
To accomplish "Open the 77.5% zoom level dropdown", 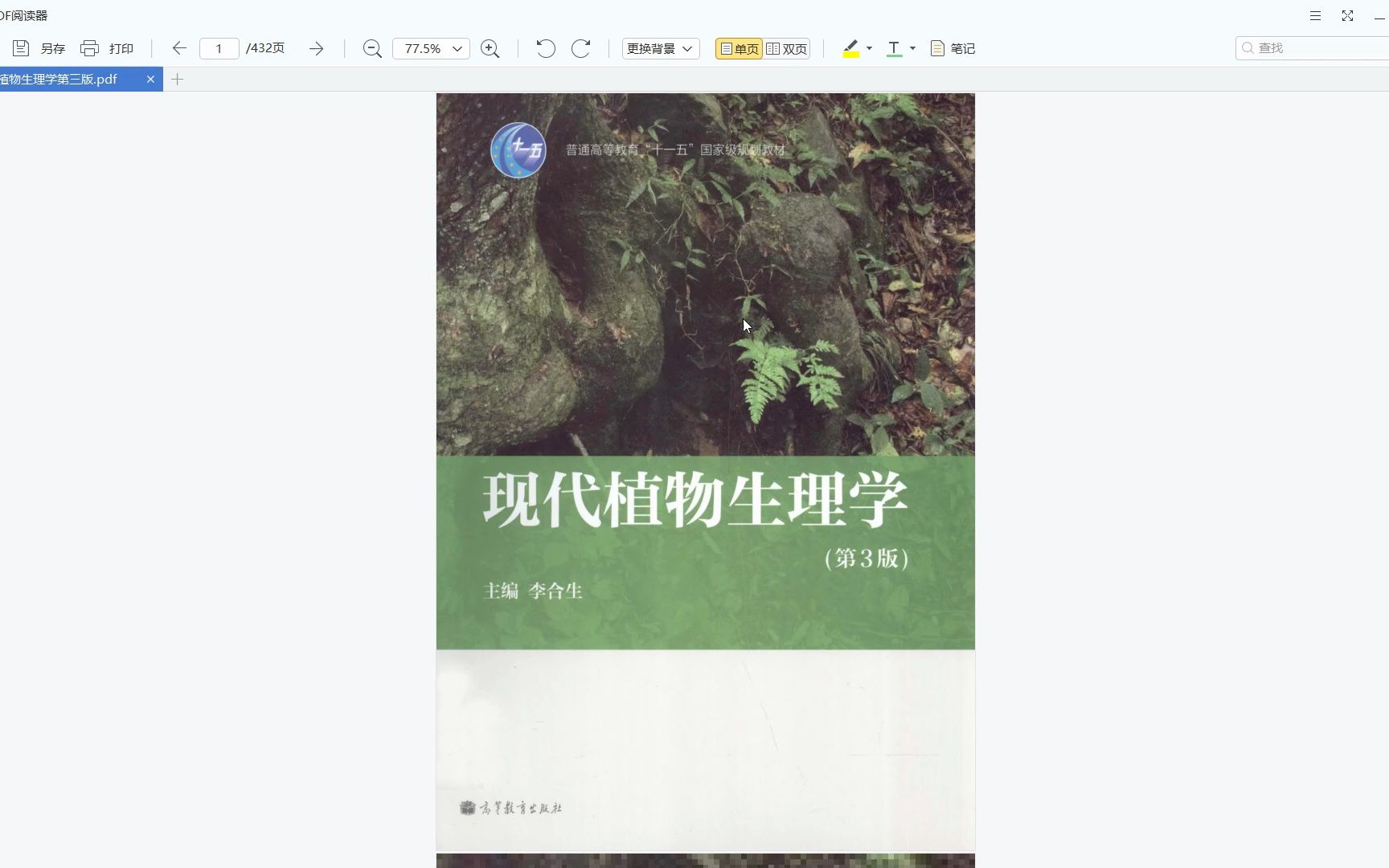I will [x=431, y=48].
